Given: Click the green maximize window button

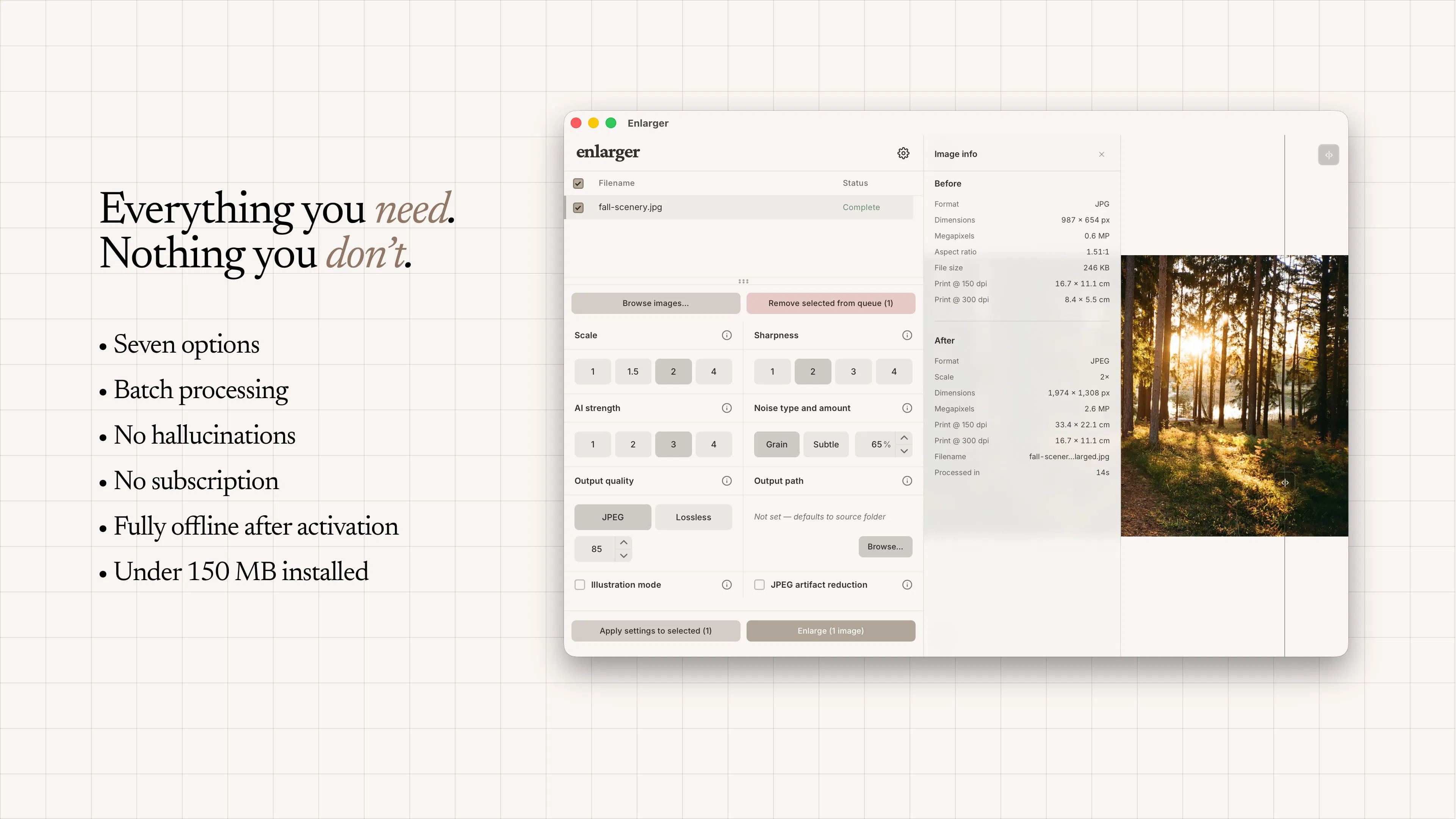Looking at the screenshot, I should tap(611, 123).
